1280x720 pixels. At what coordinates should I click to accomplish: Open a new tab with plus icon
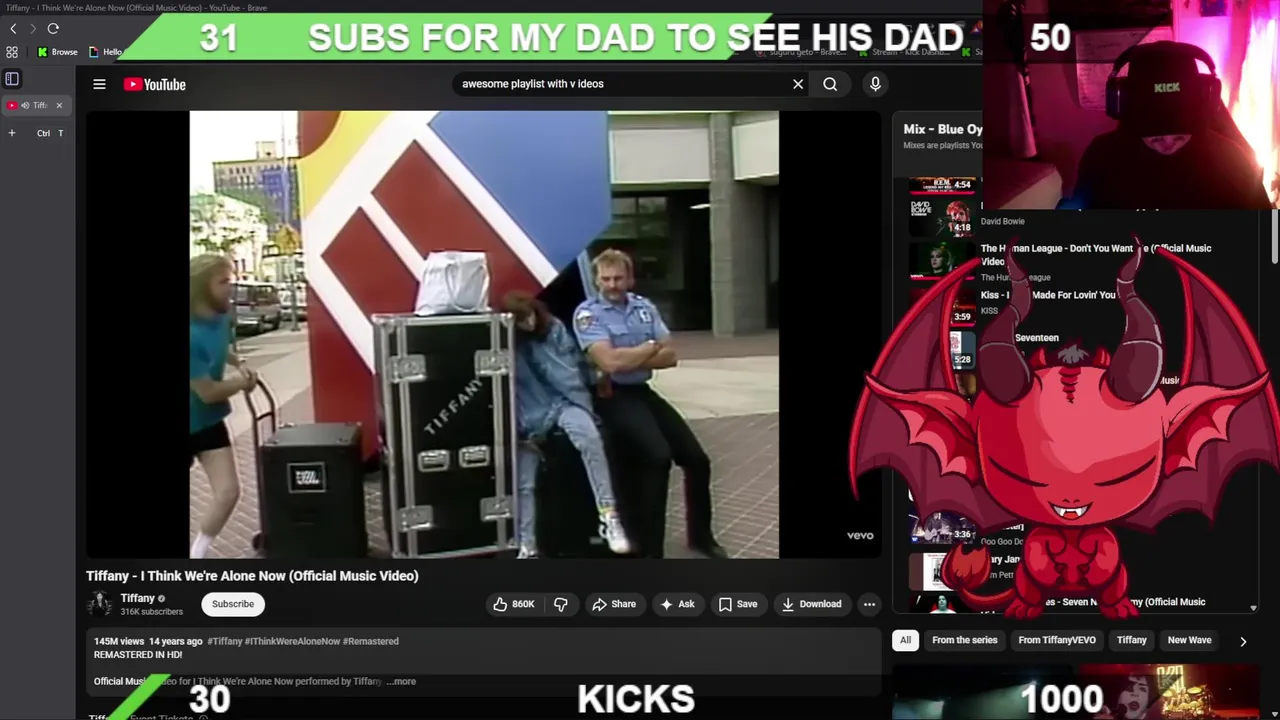point(12,133)
